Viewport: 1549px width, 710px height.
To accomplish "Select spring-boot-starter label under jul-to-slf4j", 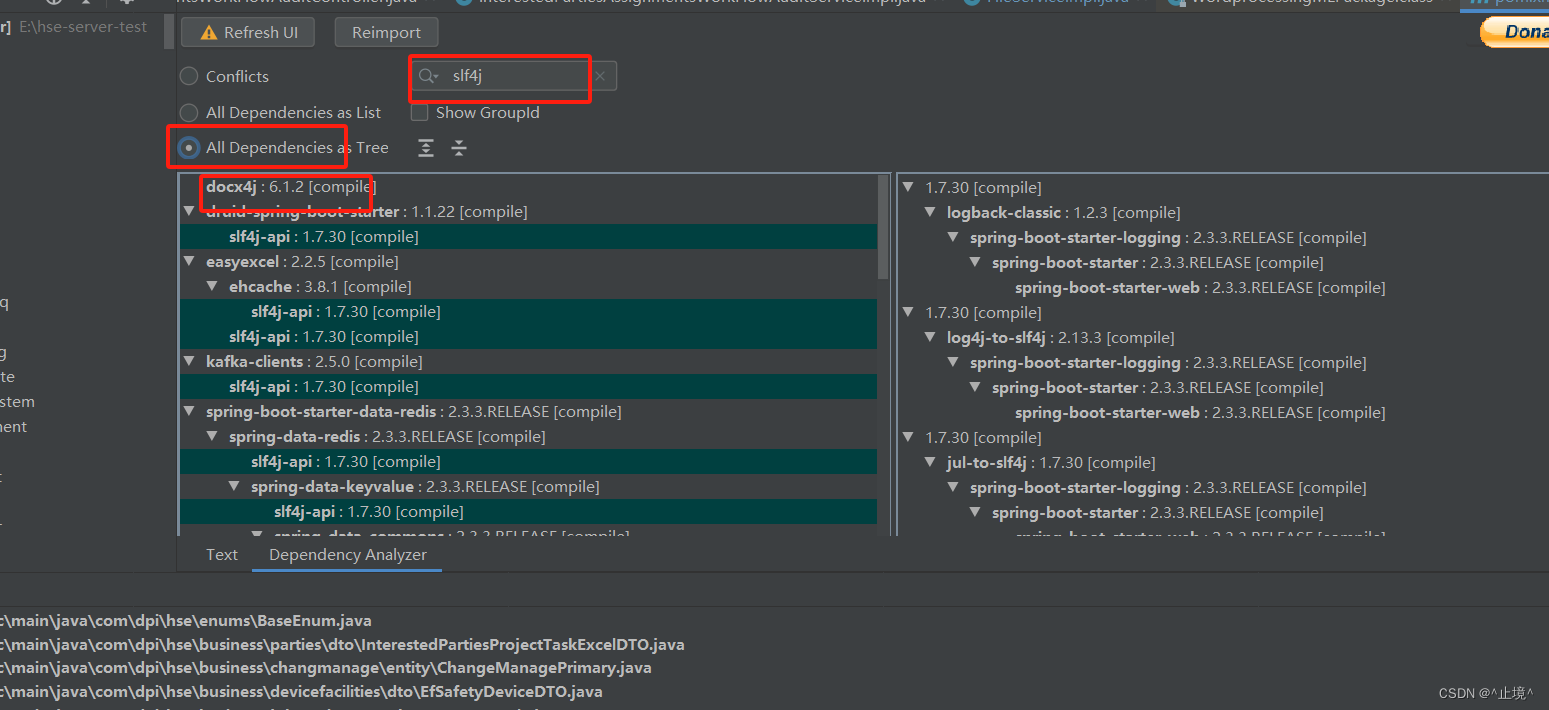I will pyautogui.click(x=1157, y=512).
